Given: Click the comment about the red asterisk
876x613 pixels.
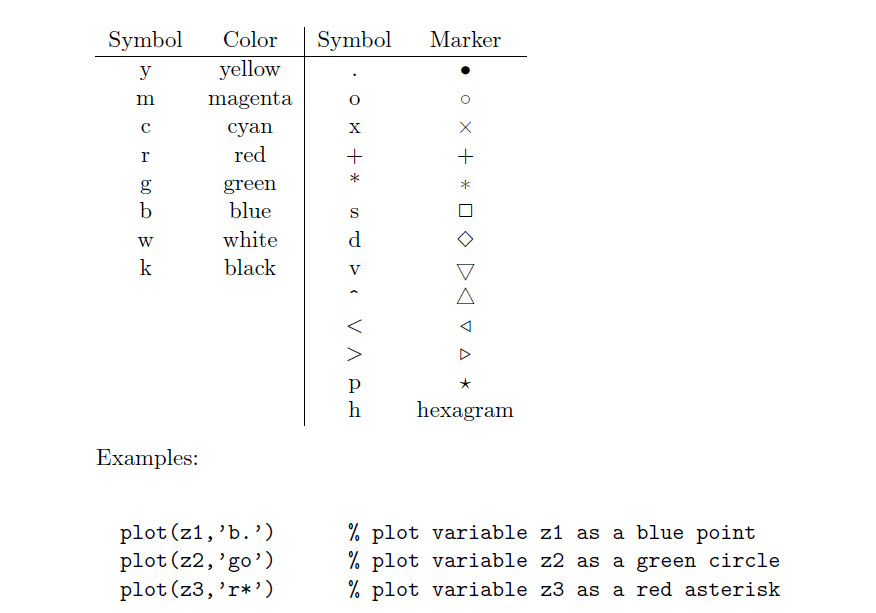Looking at the screenshot, I should click(x=564, y=589).
